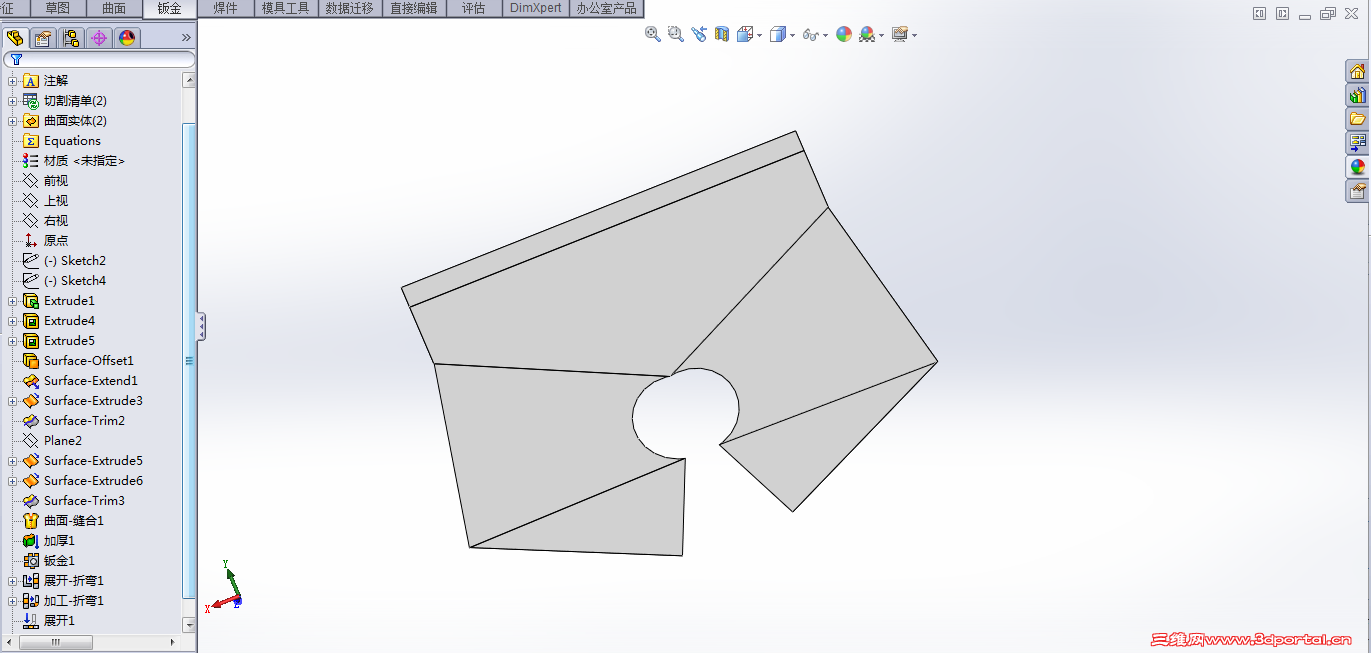Click the View Settings monitor icon
The width and height of the screenshot is (1371, 653).
900,34
